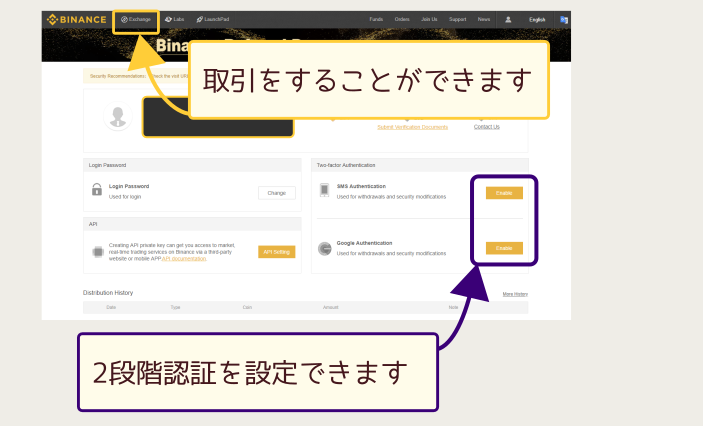Click the translate icon in the header
Image resolution: width=703 pixels, height=426 pixels.
pos(564,20)
